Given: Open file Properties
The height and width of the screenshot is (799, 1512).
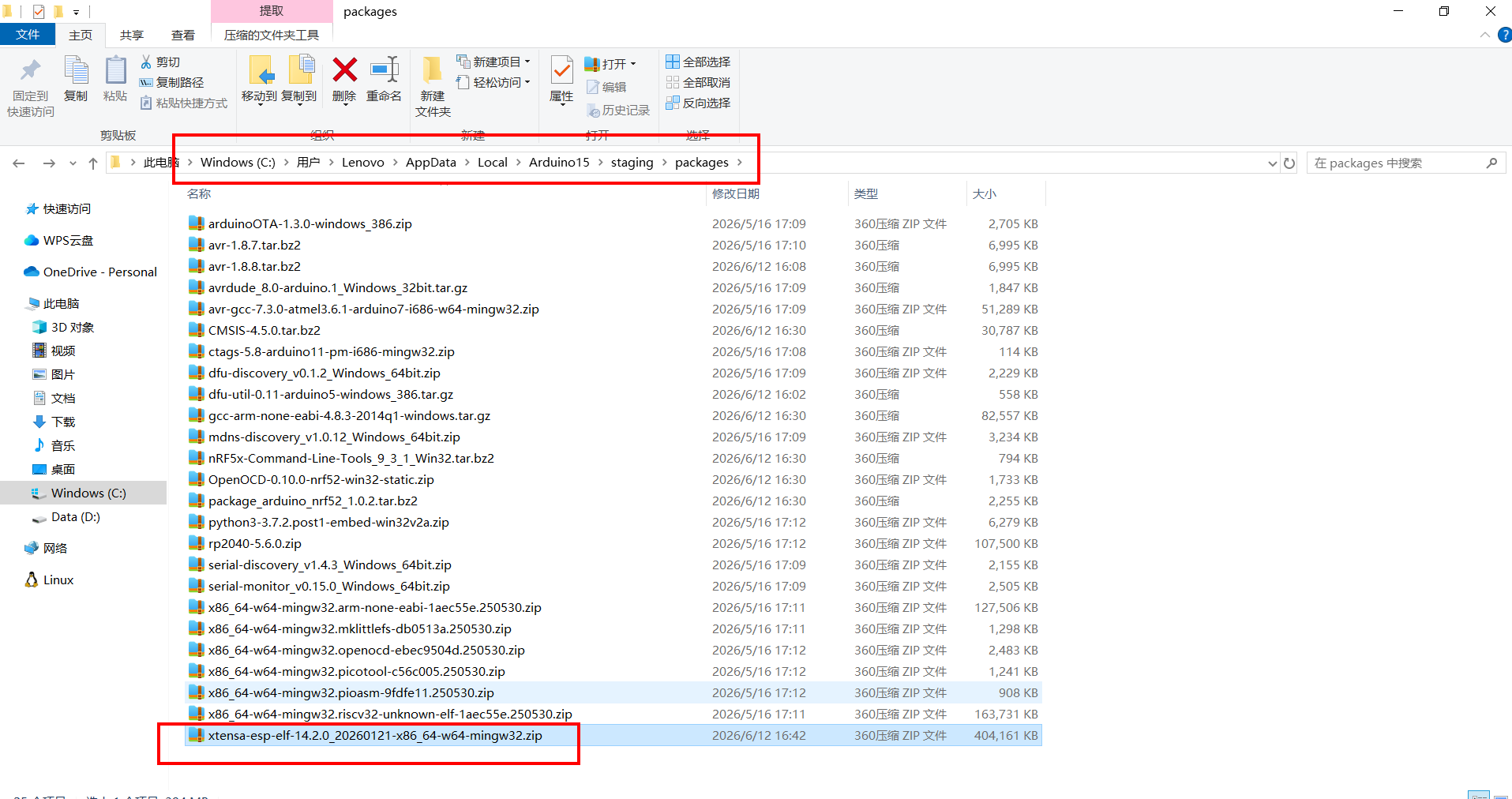Looking at the screenshot, I should (x=561, y=80).
